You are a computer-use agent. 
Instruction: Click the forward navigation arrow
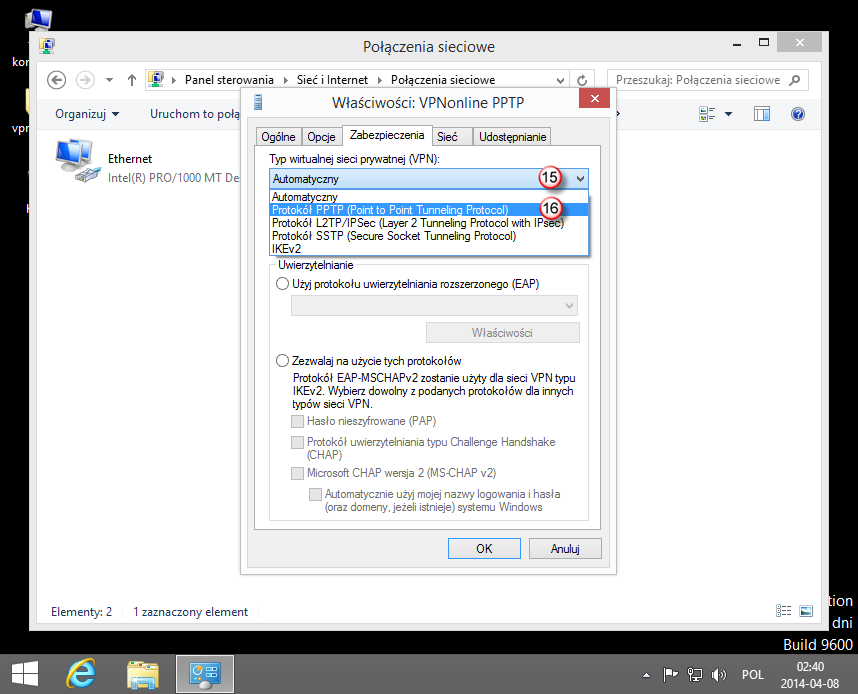coord(85,80)
